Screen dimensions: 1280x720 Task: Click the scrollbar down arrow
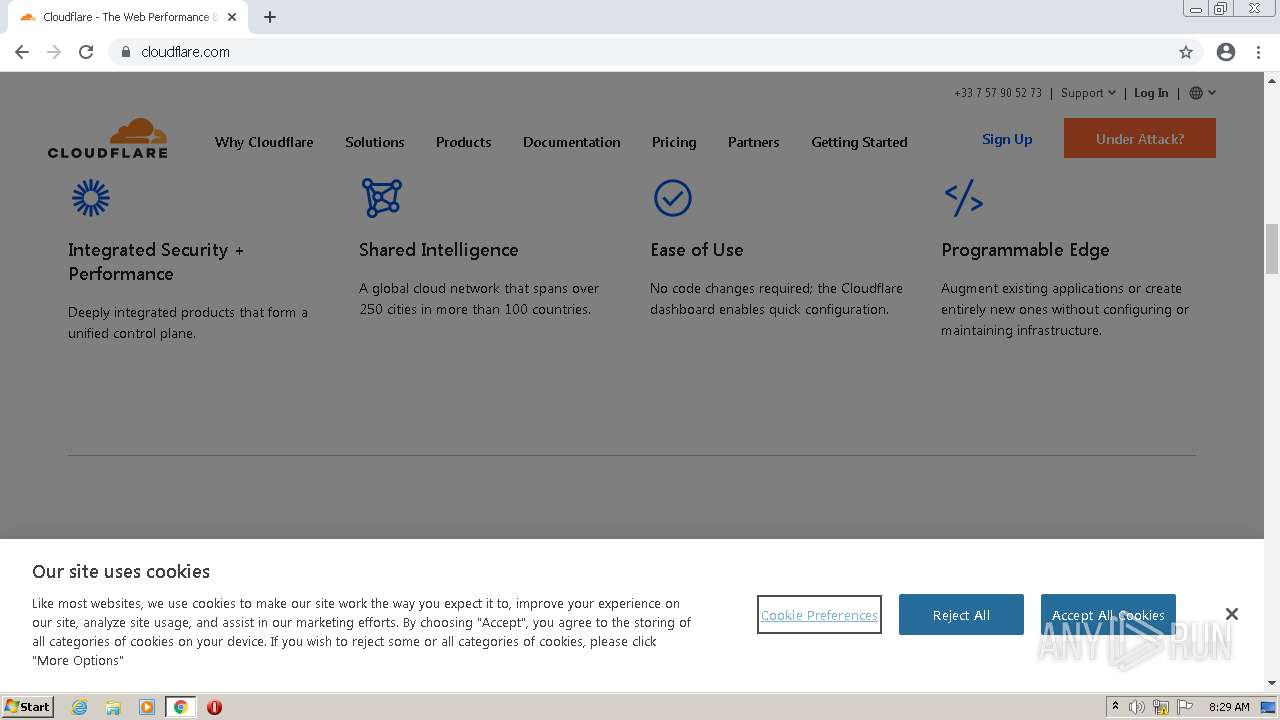[1272, 683]
